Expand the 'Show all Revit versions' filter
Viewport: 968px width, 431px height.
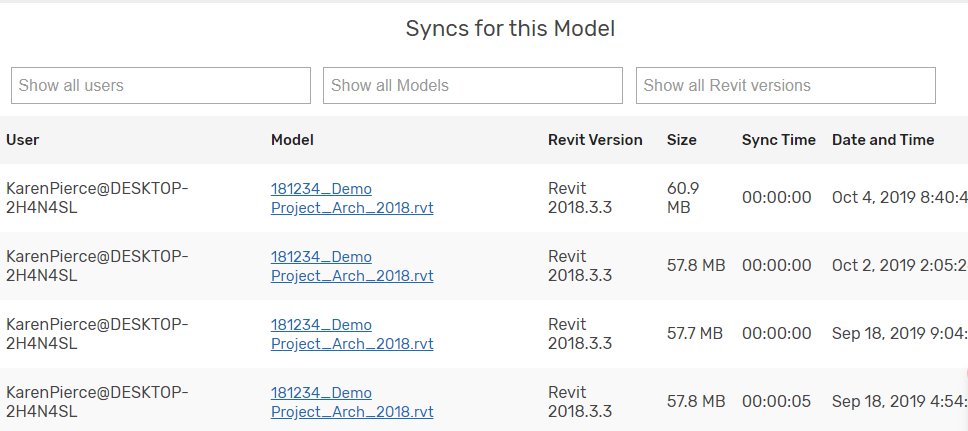coord(785,86)
